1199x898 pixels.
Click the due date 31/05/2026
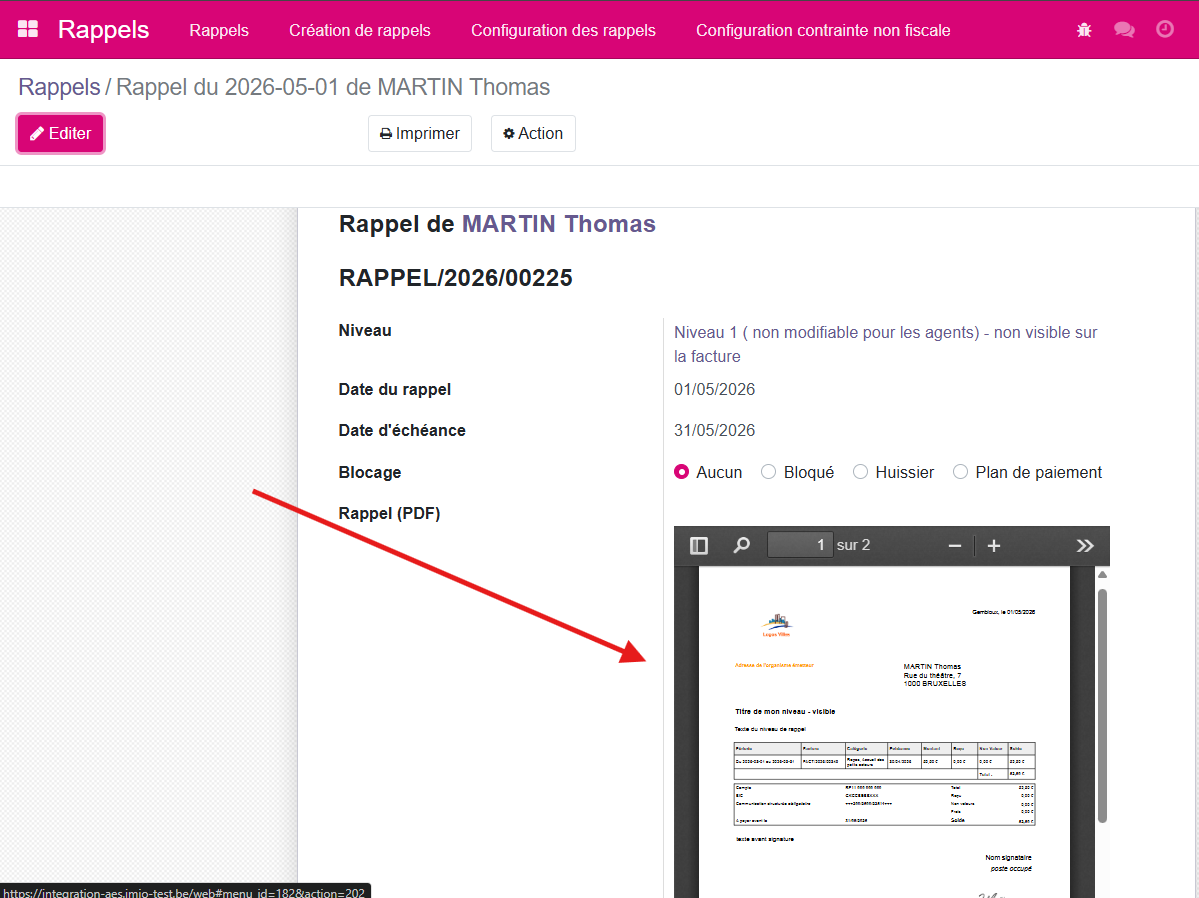coord(714,431)
